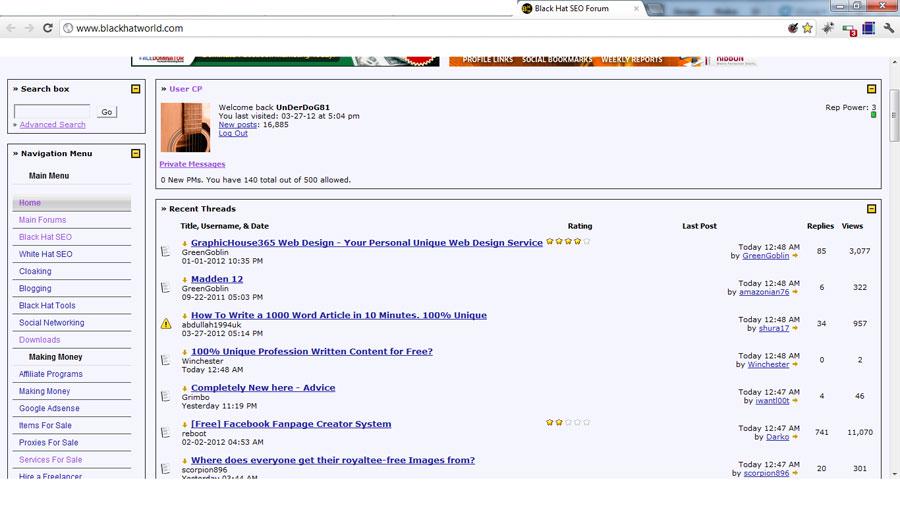Go to first unread post arrow of GraphicHouse365 thread
Viewport: 900px width, 506px height.
pos(185,244)
